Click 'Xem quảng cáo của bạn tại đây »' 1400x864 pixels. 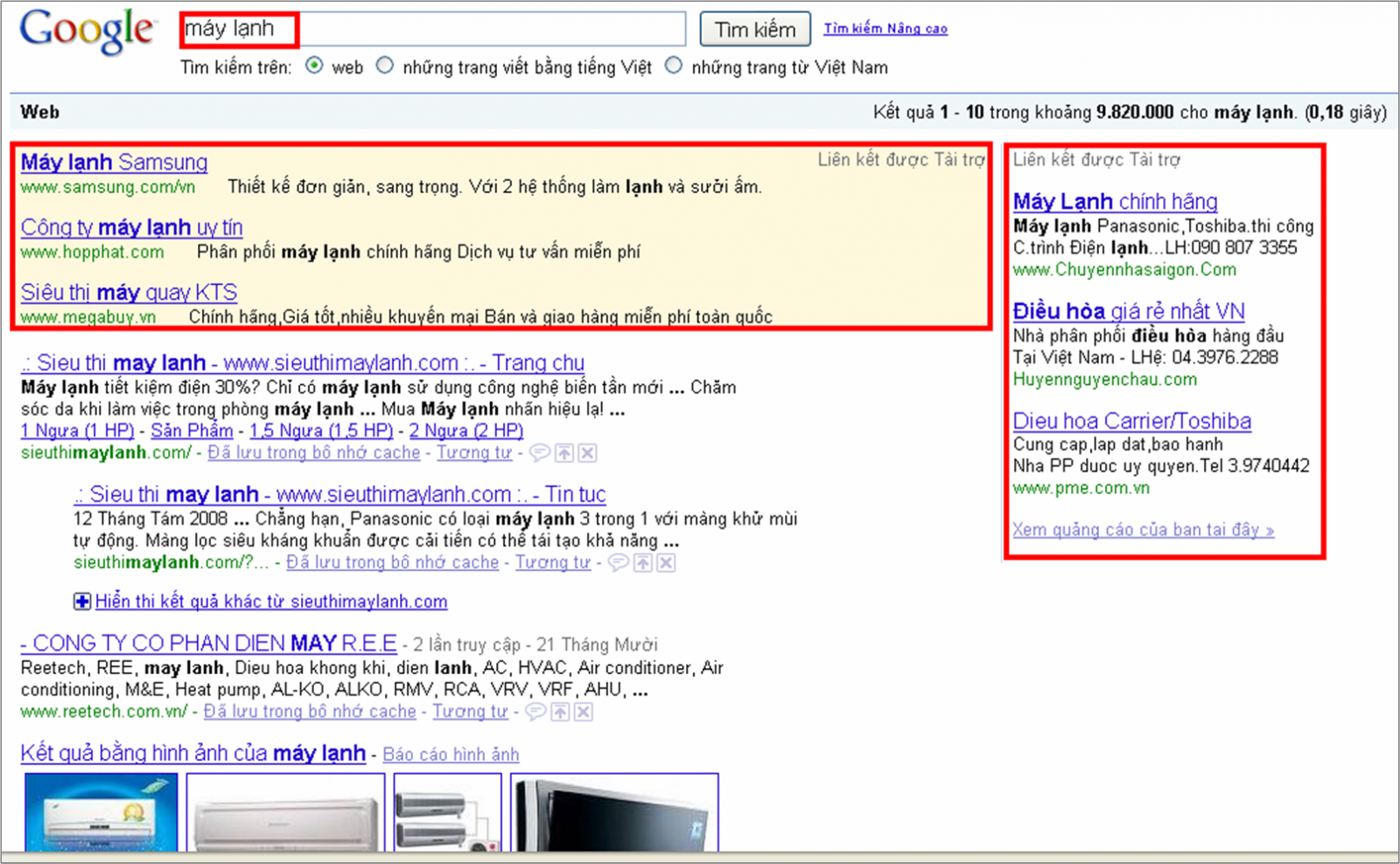[1143, 530]
